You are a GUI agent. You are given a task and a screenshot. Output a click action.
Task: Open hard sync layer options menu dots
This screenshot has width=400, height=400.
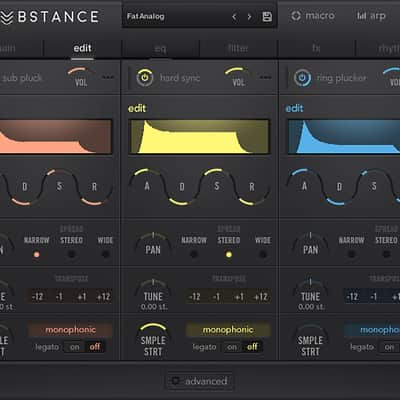[266, 78]
